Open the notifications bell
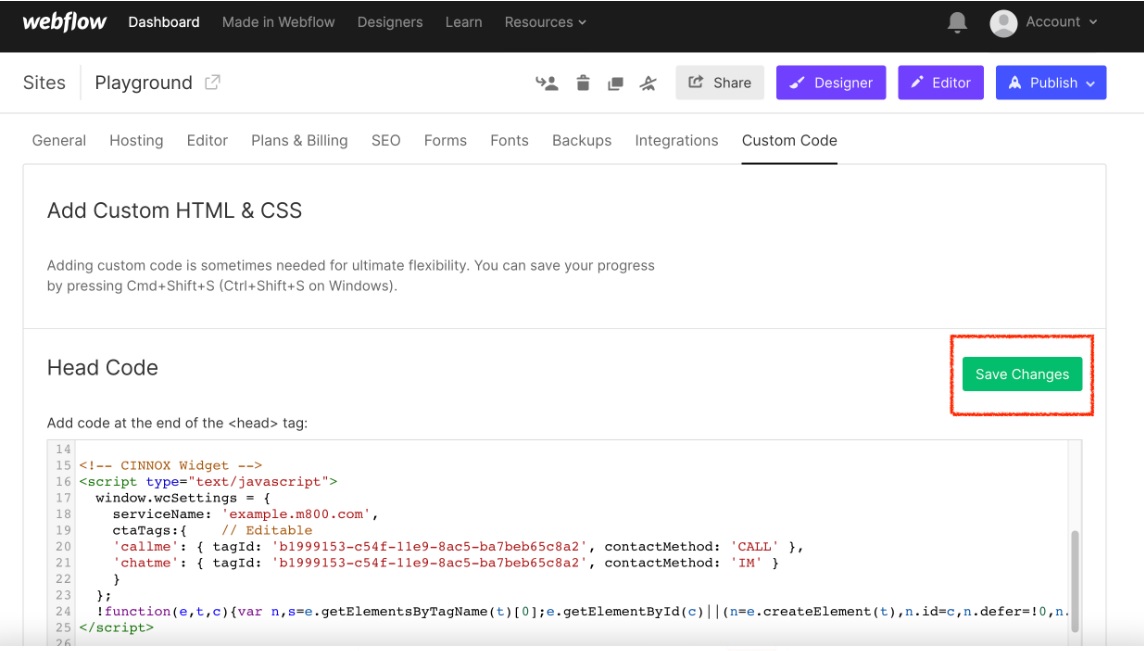 click(x=957, y=22)
